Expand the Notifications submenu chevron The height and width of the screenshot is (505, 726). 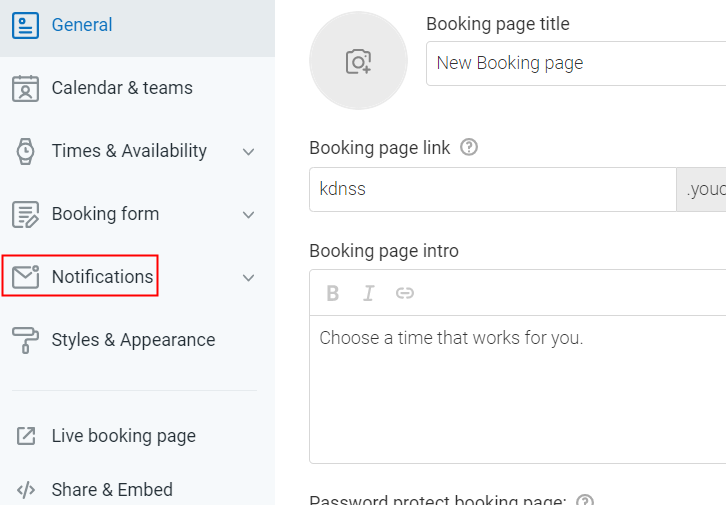249,278
